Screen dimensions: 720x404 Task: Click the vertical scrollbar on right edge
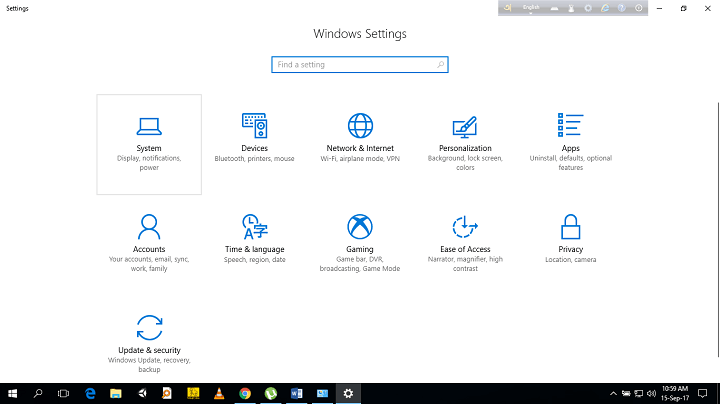click(x=718, y=229)
